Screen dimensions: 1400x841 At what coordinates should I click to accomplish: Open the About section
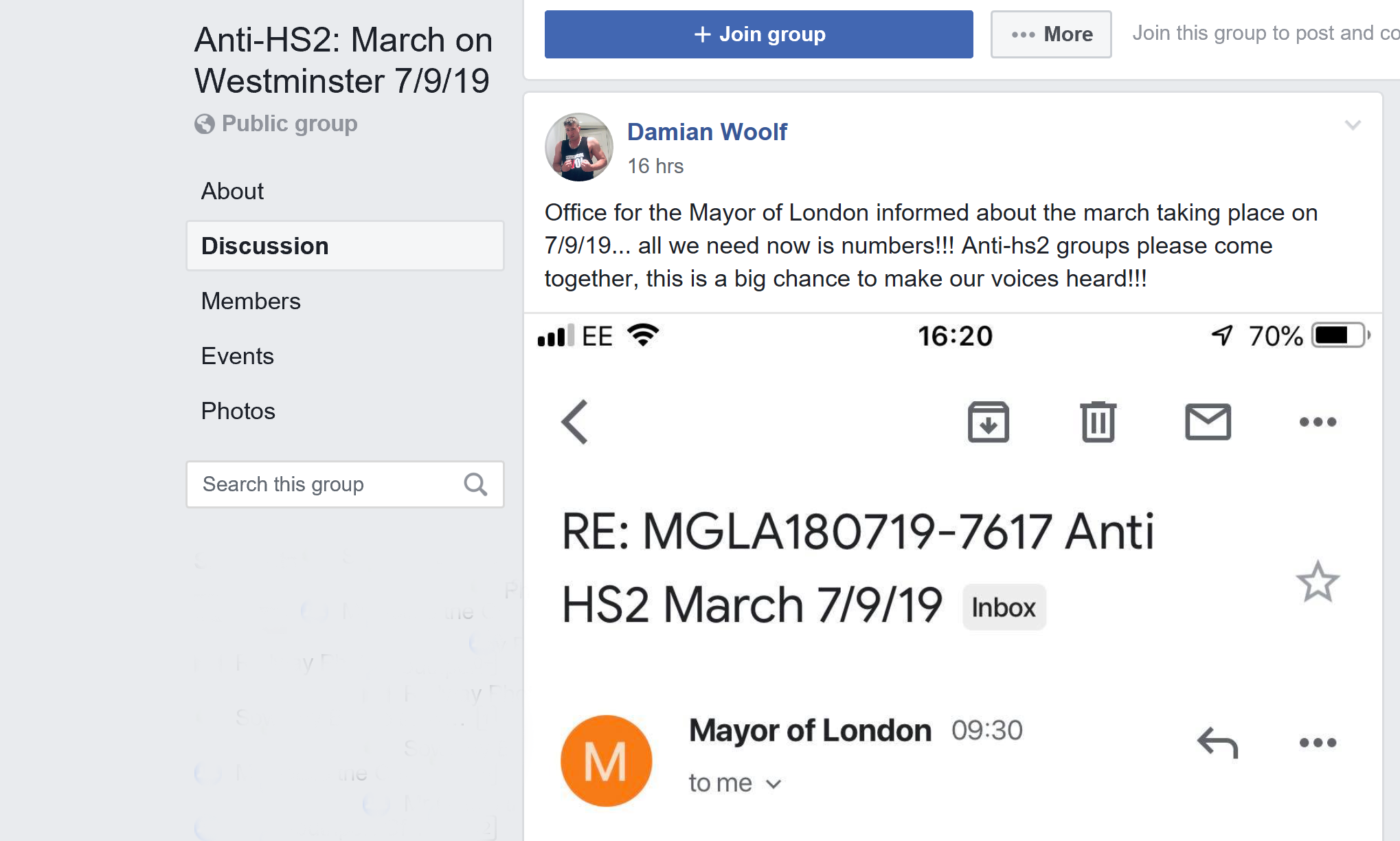coord(232,191)
